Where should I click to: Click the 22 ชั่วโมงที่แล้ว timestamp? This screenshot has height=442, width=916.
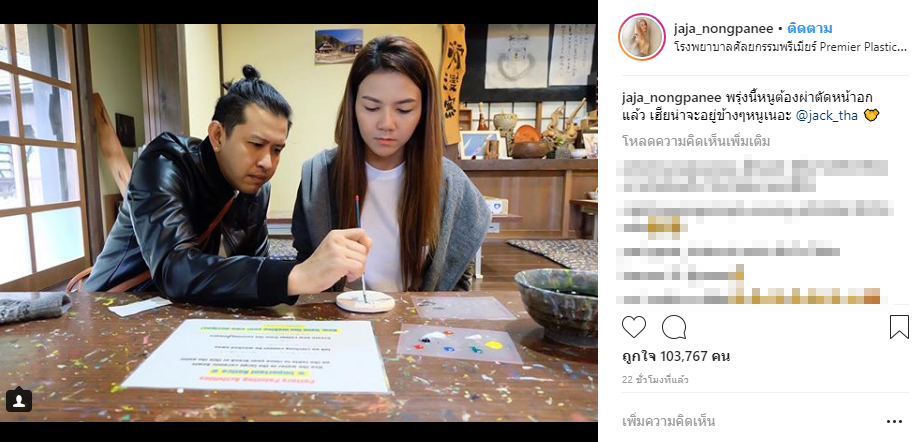click(655, 380)
